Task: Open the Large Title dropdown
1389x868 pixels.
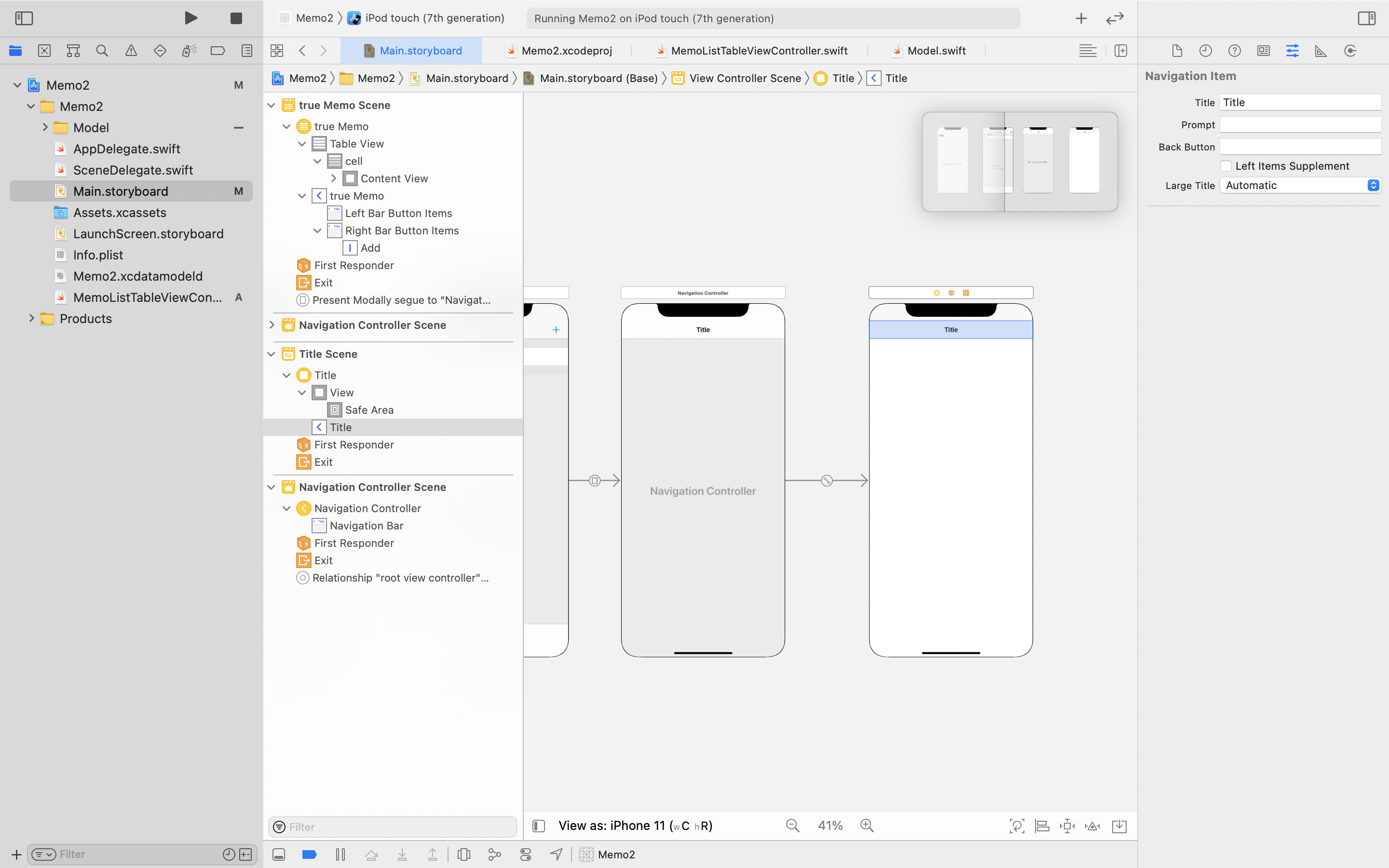Action: 1300,186
